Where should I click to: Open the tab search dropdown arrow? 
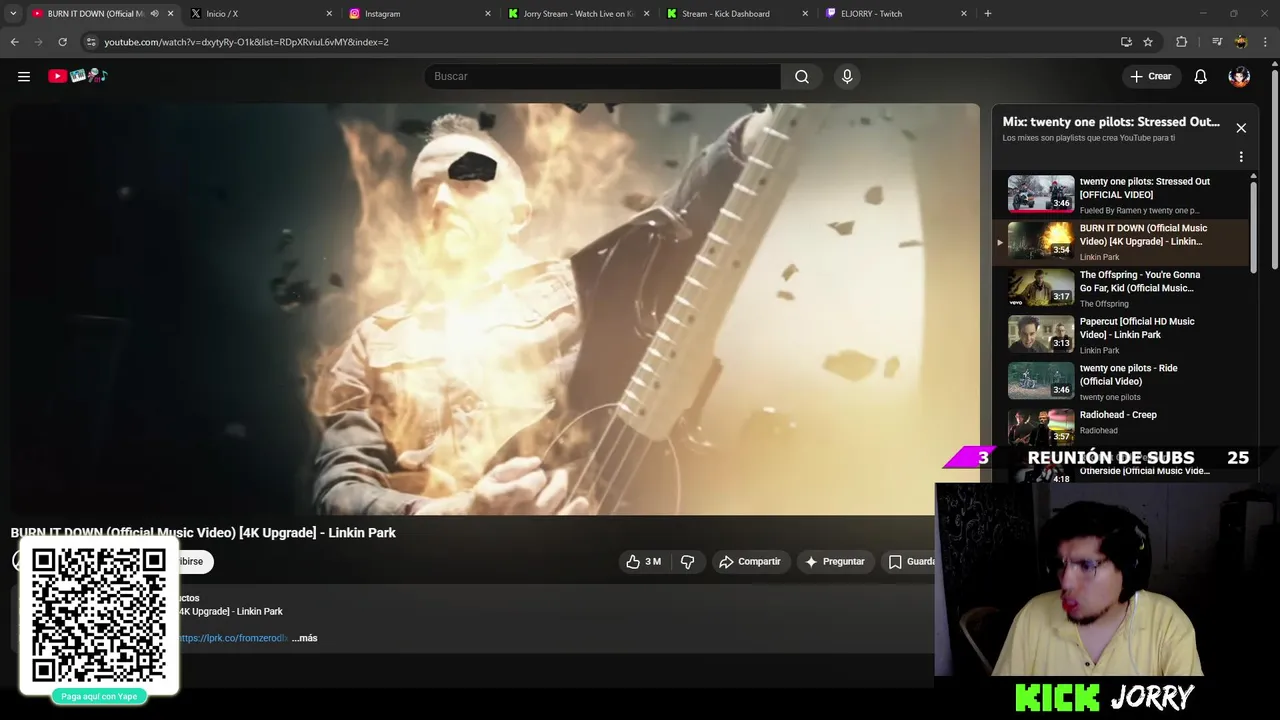(x=13, y=14)
